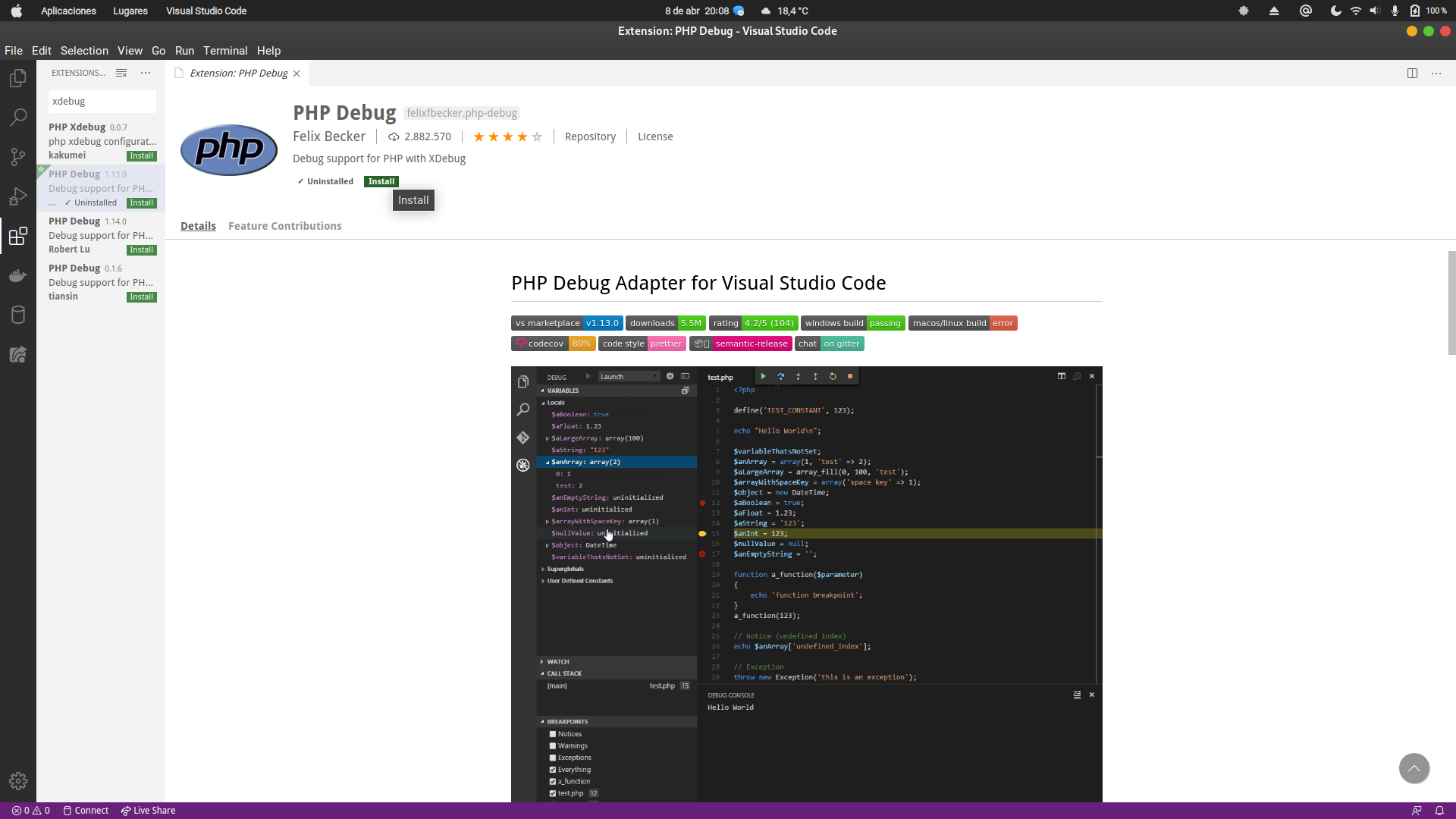Click the PHP logo extension image
1456x819 pixels.
(x=229, y=149)
